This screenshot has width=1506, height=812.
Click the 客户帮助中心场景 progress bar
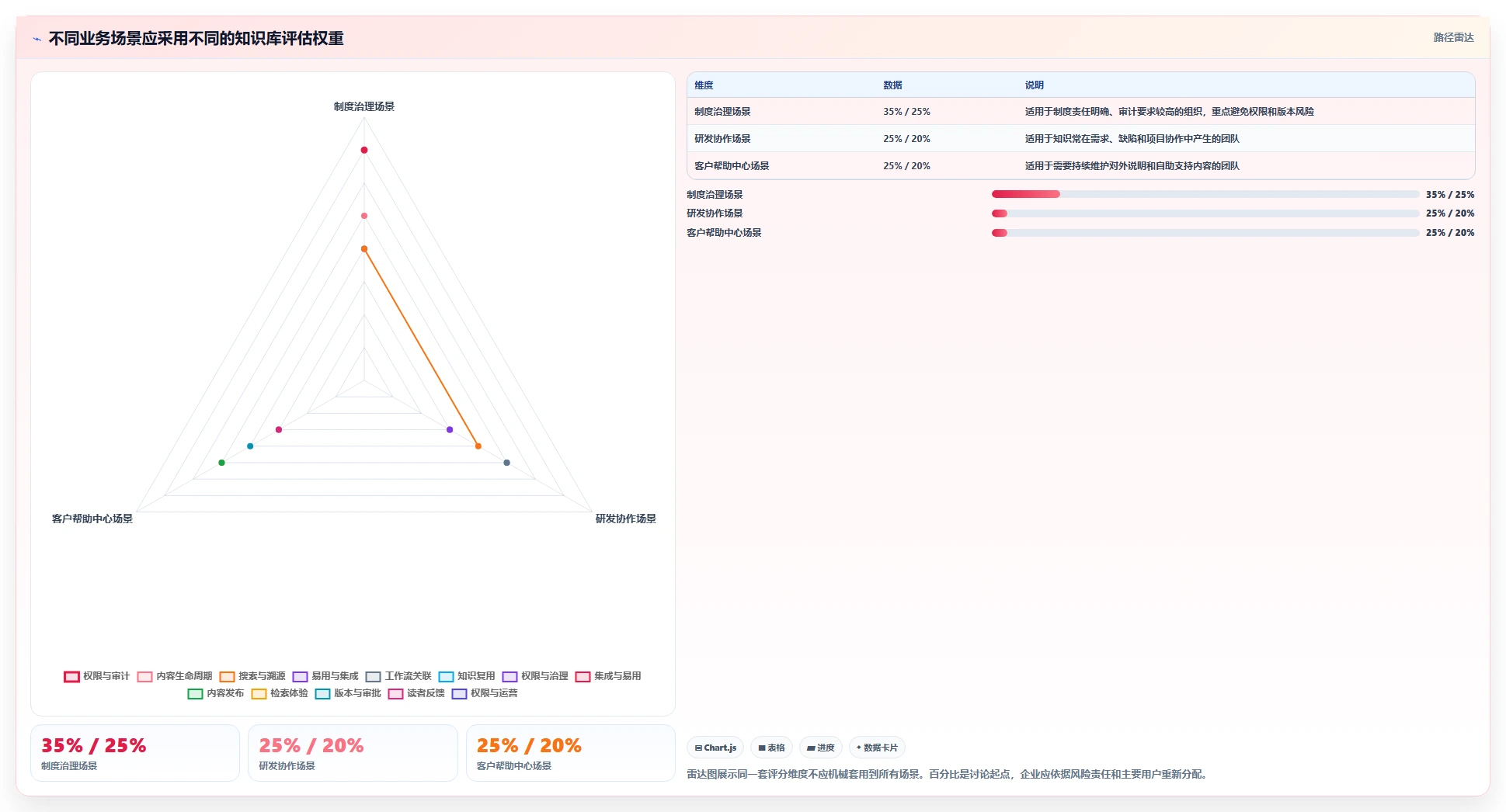pyautogui.click(x=1205, y=233)
